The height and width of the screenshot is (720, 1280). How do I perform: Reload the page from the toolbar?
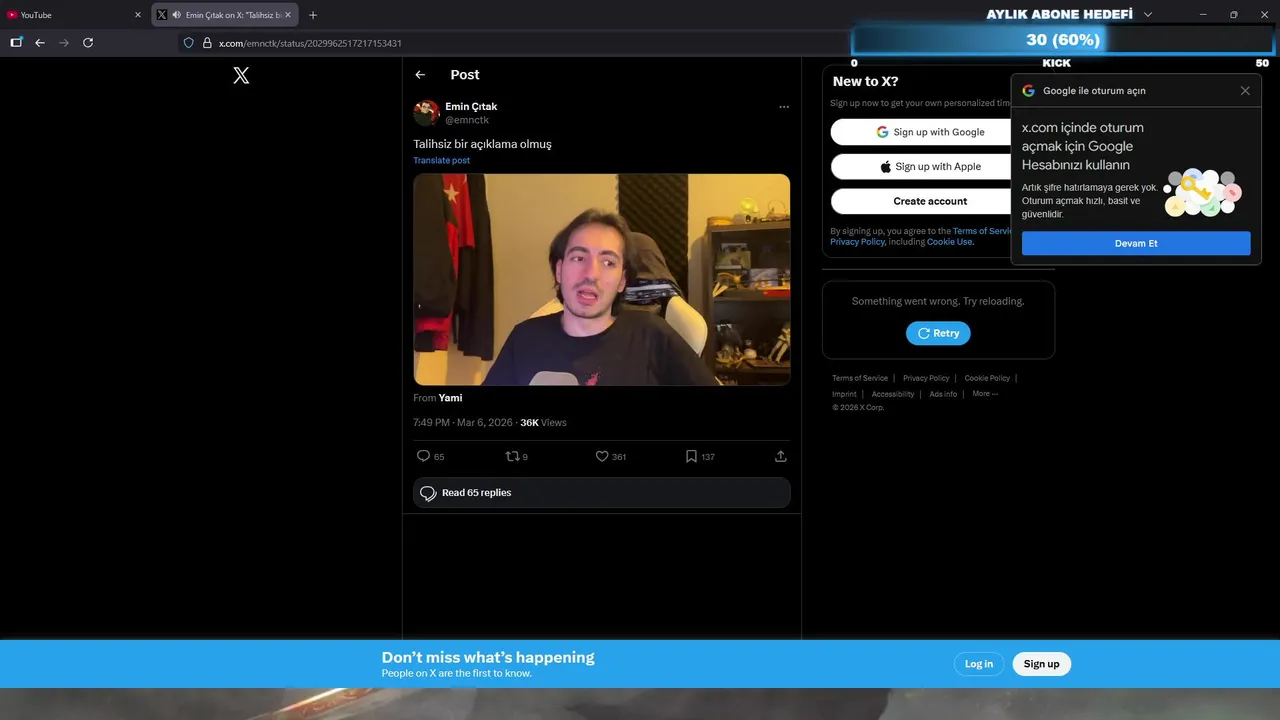pyautogui.click(x=88, y=43)
